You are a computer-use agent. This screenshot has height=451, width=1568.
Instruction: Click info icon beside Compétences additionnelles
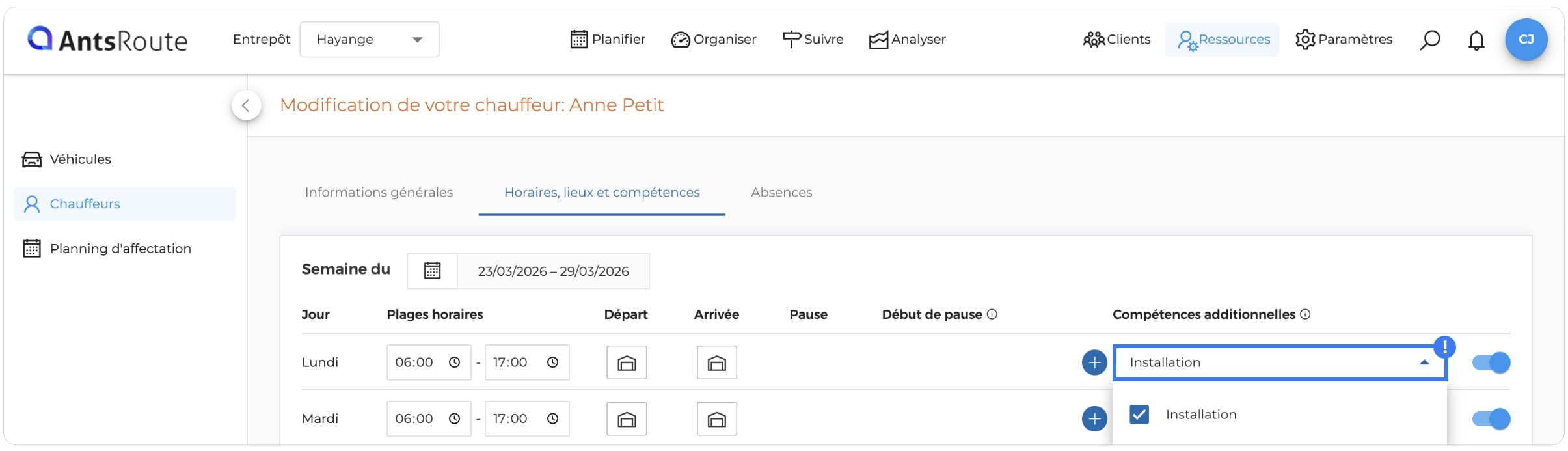pyautogui.click(x=1305, y=314)
